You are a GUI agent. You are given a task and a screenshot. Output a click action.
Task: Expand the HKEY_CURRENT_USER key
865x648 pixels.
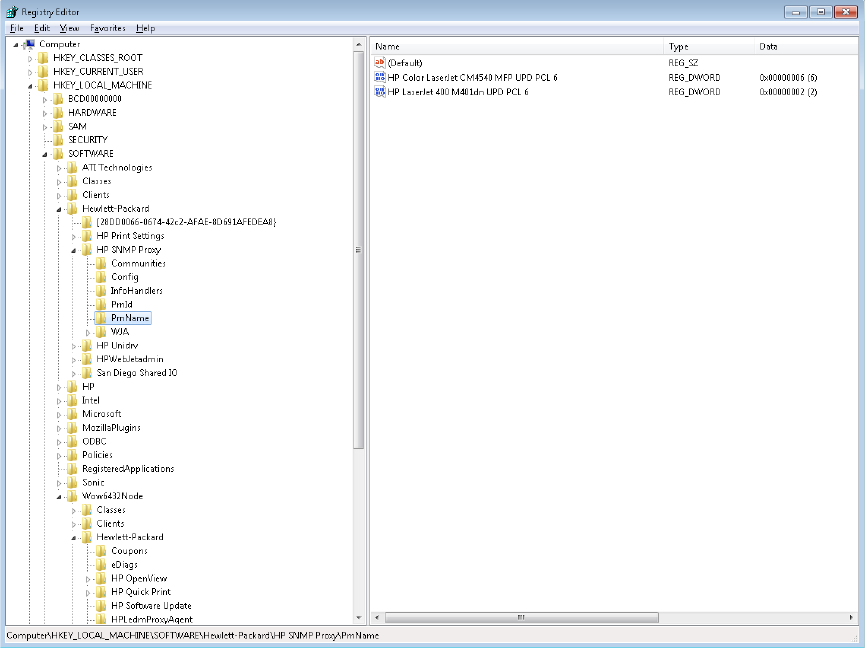pyautogui.click(x=30, y=72)
